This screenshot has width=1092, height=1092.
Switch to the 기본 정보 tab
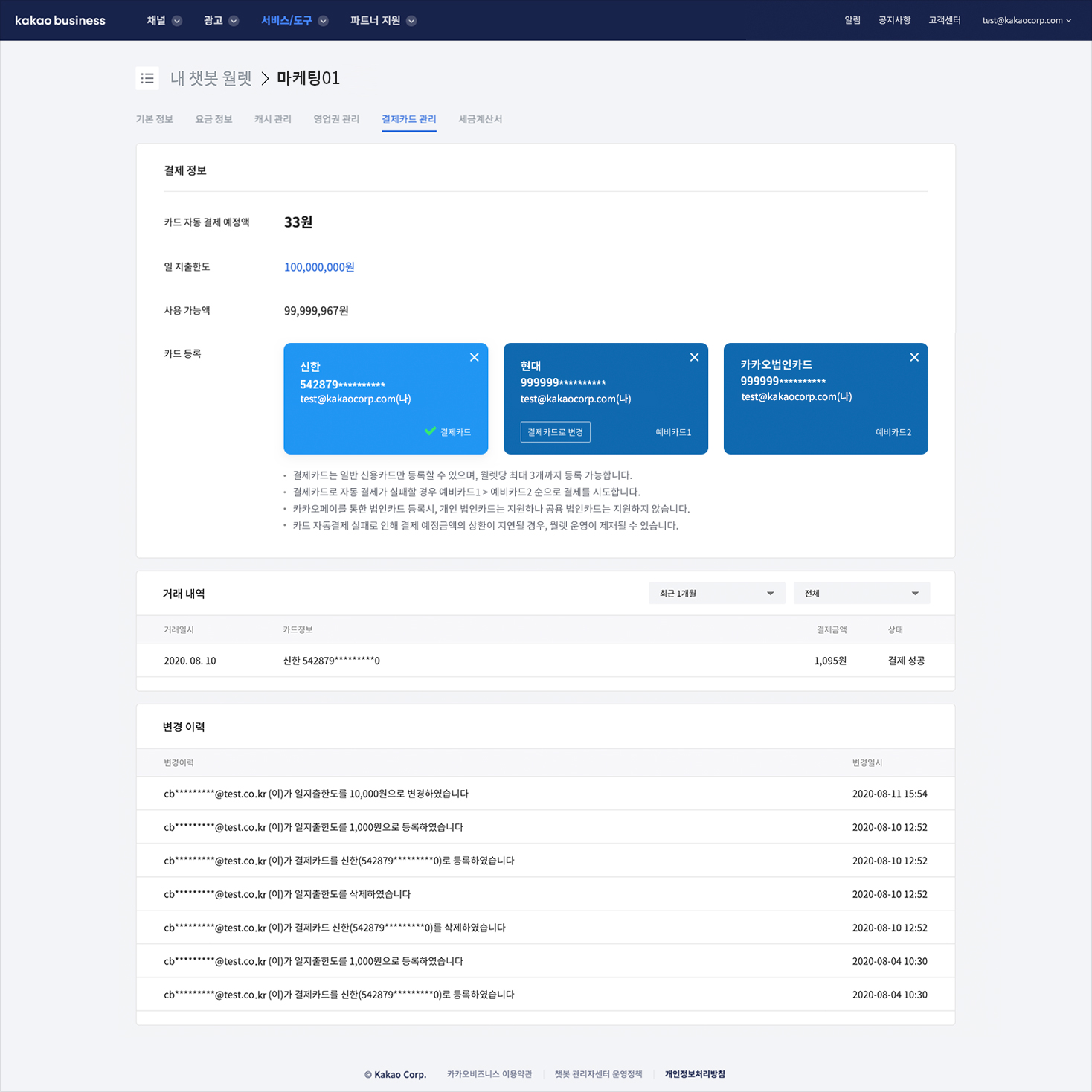click(155, 119)
